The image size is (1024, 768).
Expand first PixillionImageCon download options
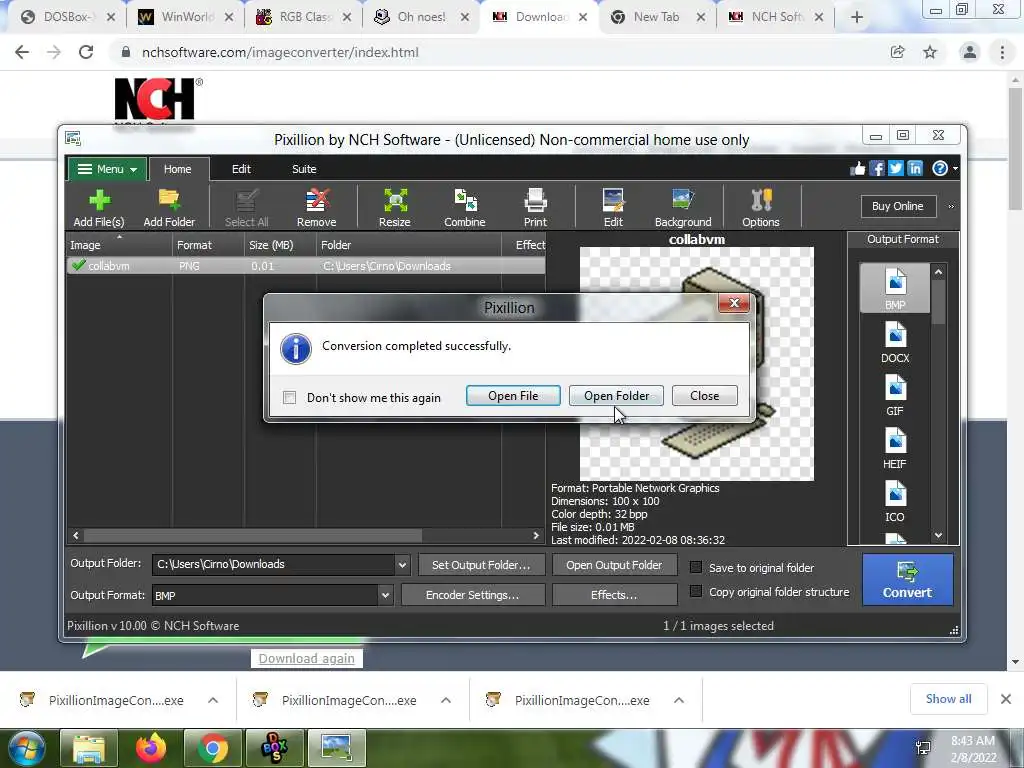click(x=213, y=700)
